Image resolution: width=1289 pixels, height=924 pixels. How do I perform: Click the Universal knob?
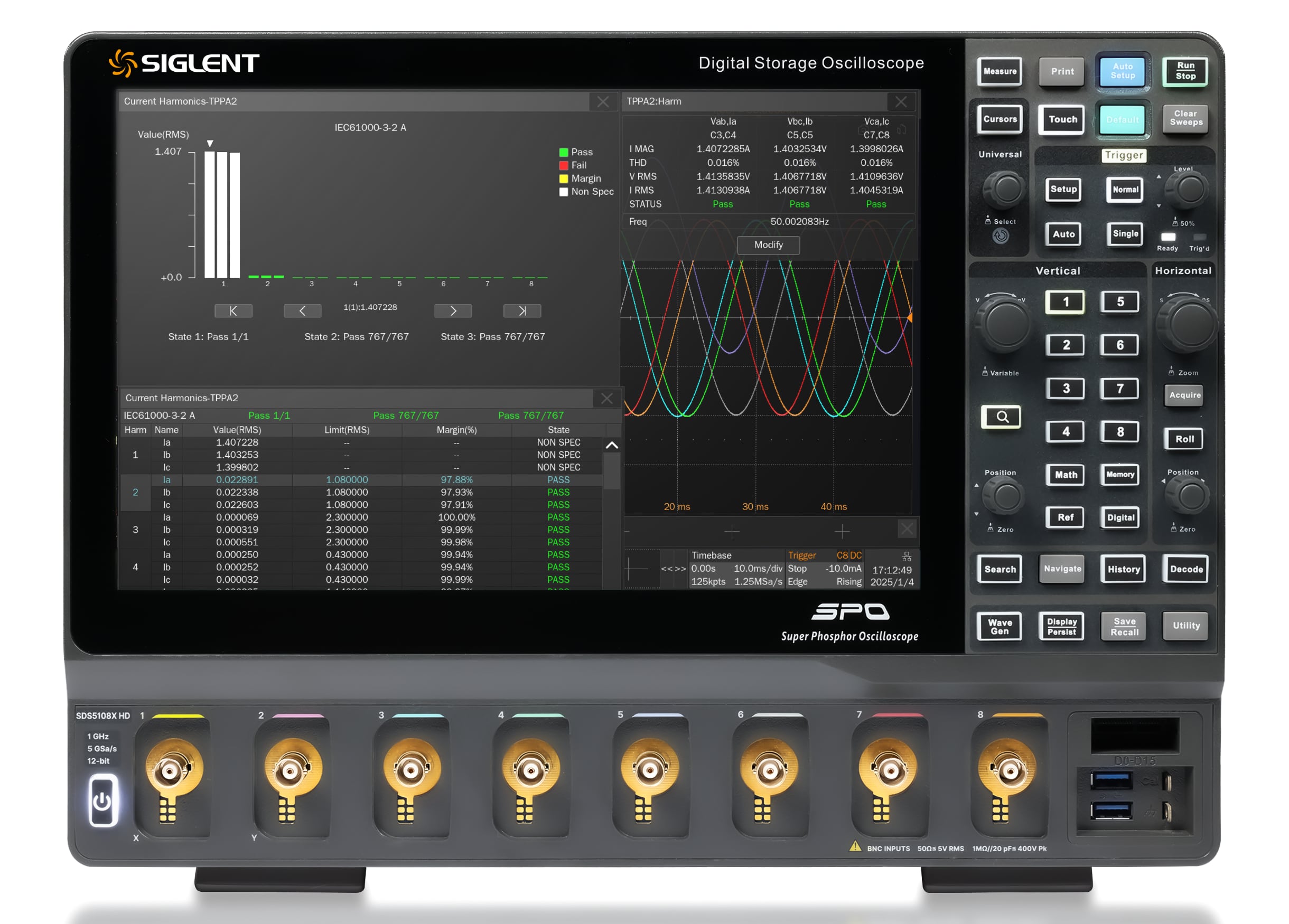[x=1004, y=190]
